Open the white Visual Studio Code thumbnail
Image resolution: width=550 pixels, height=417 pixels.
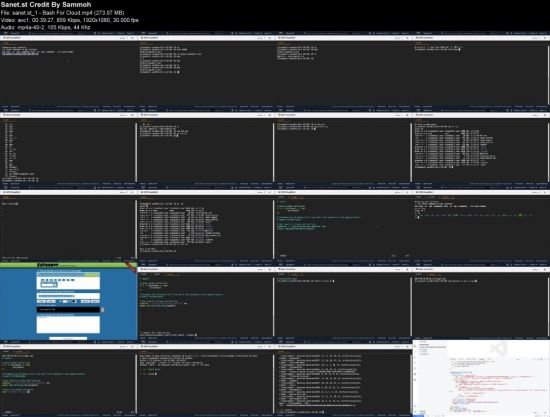tap(481, 378)
